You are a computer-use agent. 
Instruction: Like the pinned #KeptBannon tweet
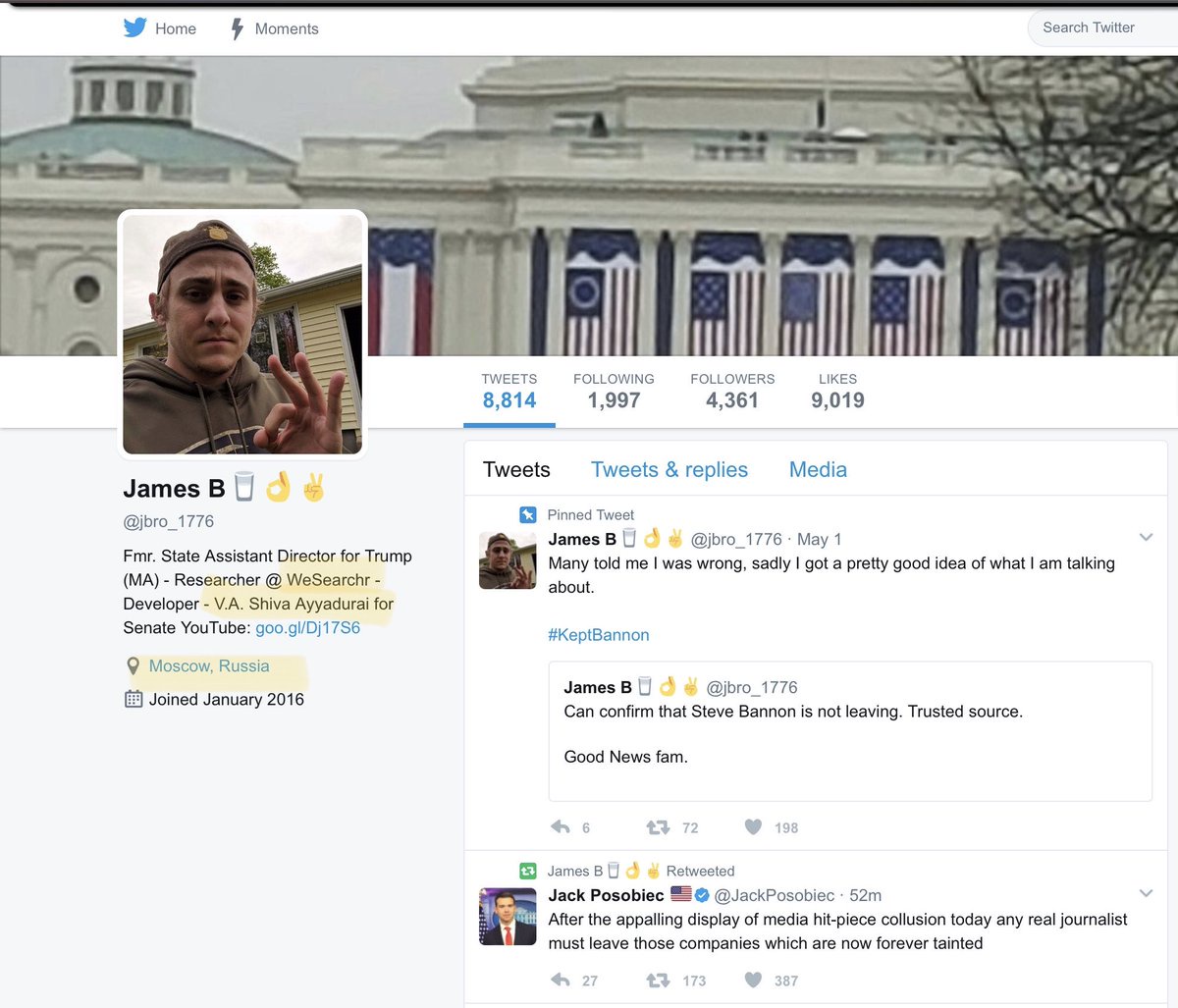click(753, 827)
